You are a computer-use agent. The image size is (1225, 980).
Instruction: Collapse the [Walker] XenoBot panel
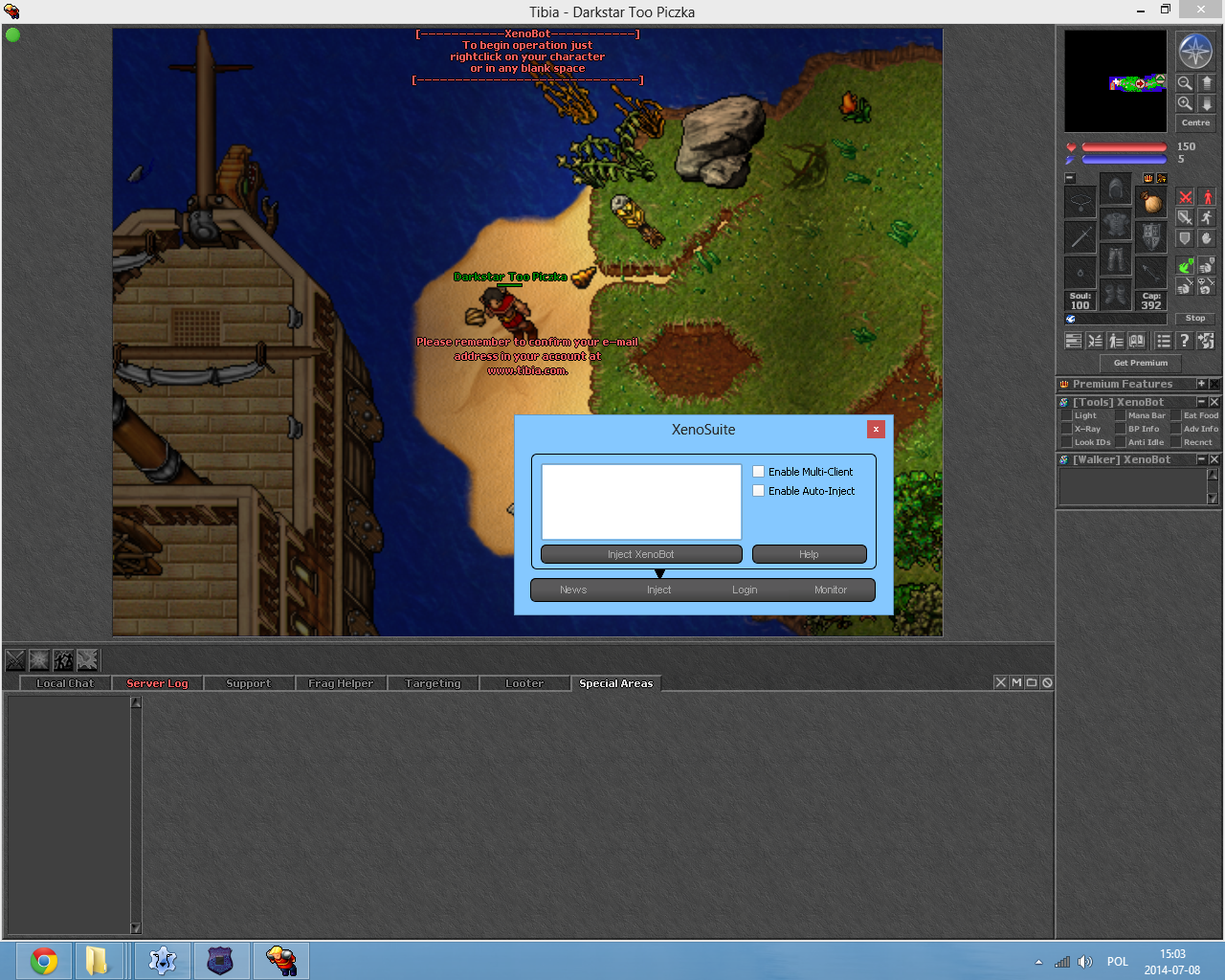[x=1202, y=460]
